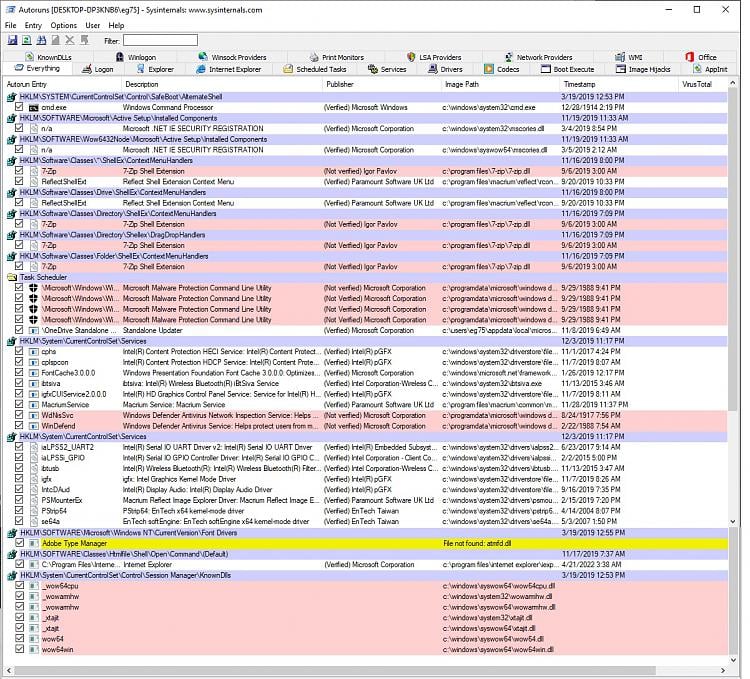The height and width of the screenshot is (679, 750).
Task: Click the Refresh toolbar icon
Action: [x=27, y=41]
